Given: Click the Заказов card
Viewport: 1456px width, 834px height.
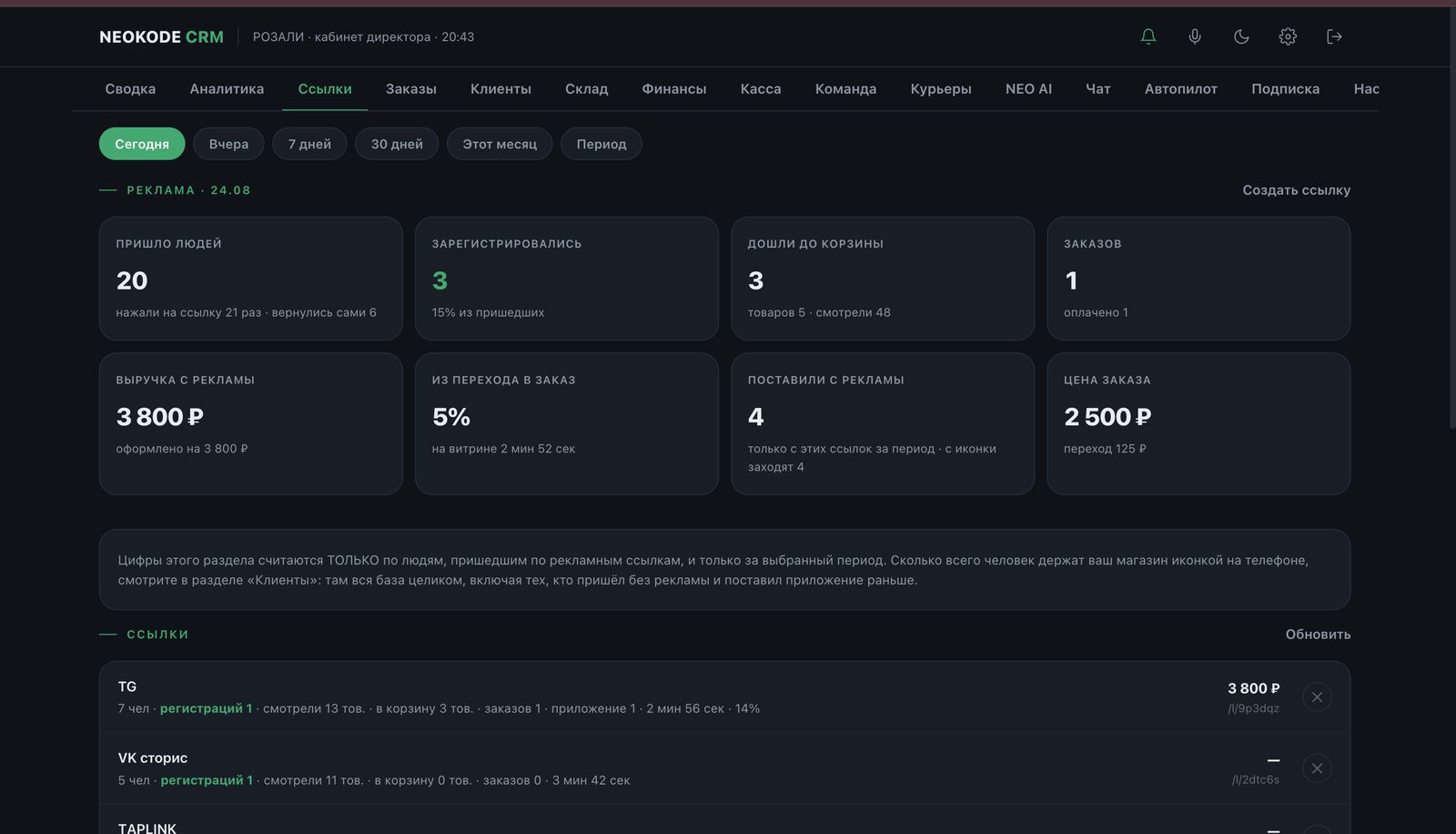Looking at the screenshot, I should (x=1198, y=279).
